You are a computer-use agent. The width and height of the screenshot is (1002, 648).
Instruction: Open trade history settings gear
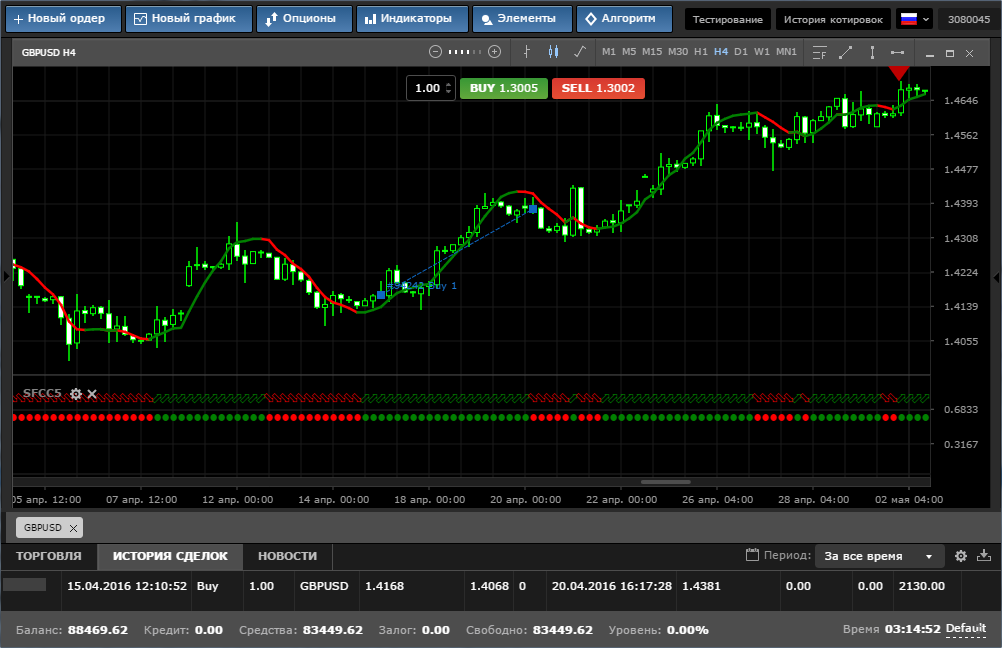tap(961, 556)
